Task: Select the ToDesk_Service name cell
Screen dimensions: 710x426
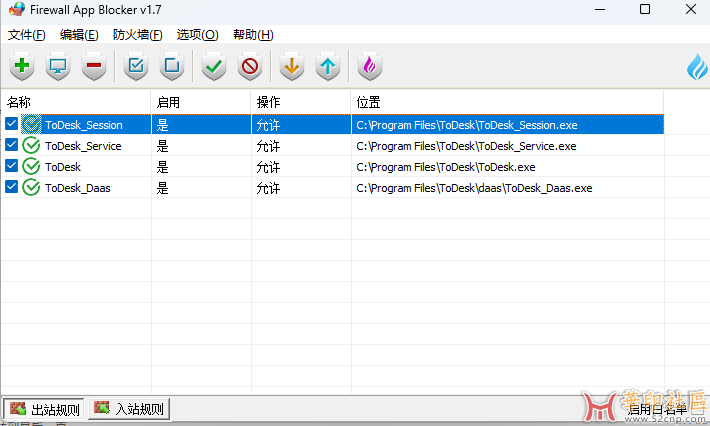Action: tap(83, 146)
